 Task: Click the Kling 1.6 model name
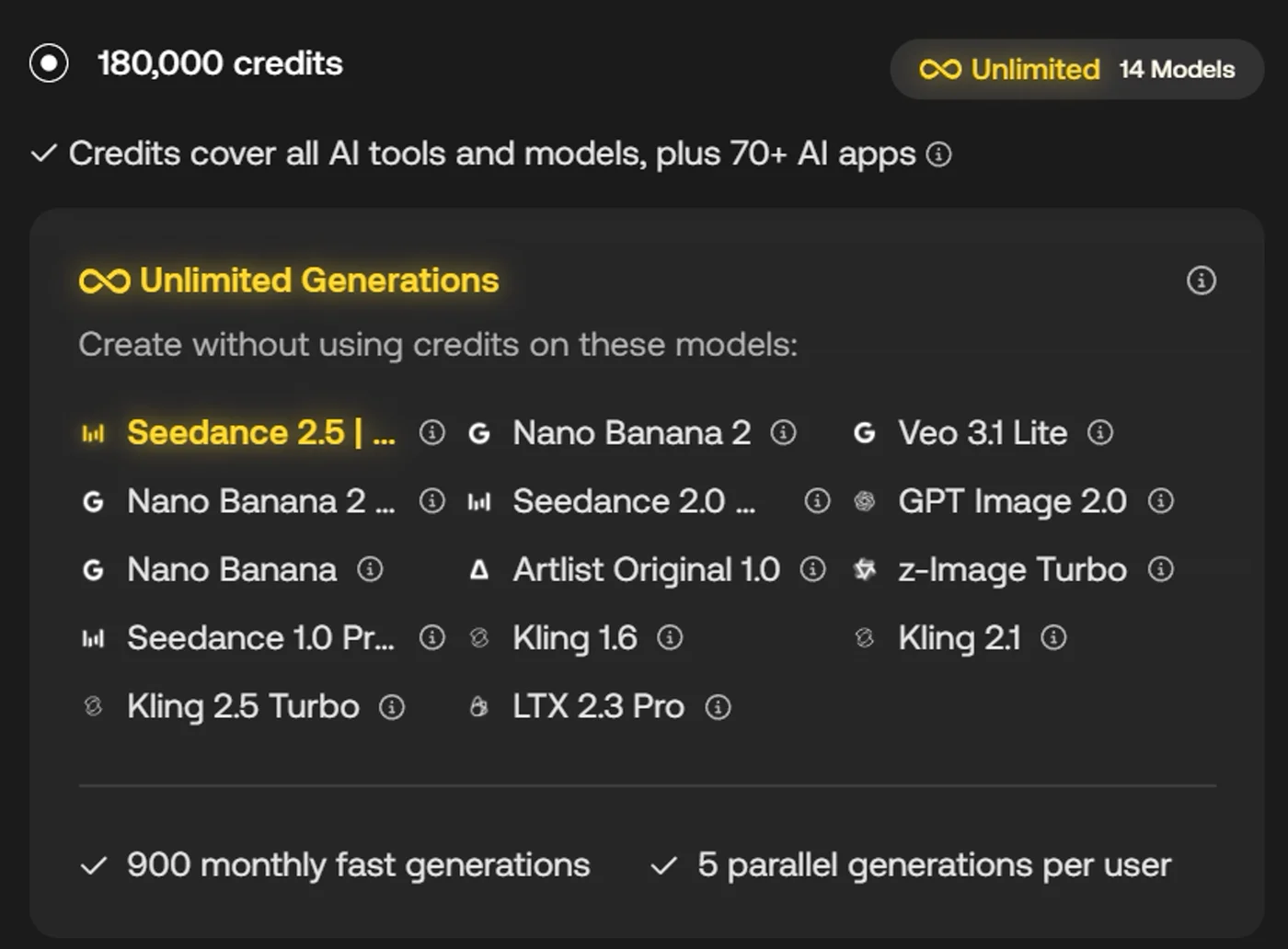574,638
